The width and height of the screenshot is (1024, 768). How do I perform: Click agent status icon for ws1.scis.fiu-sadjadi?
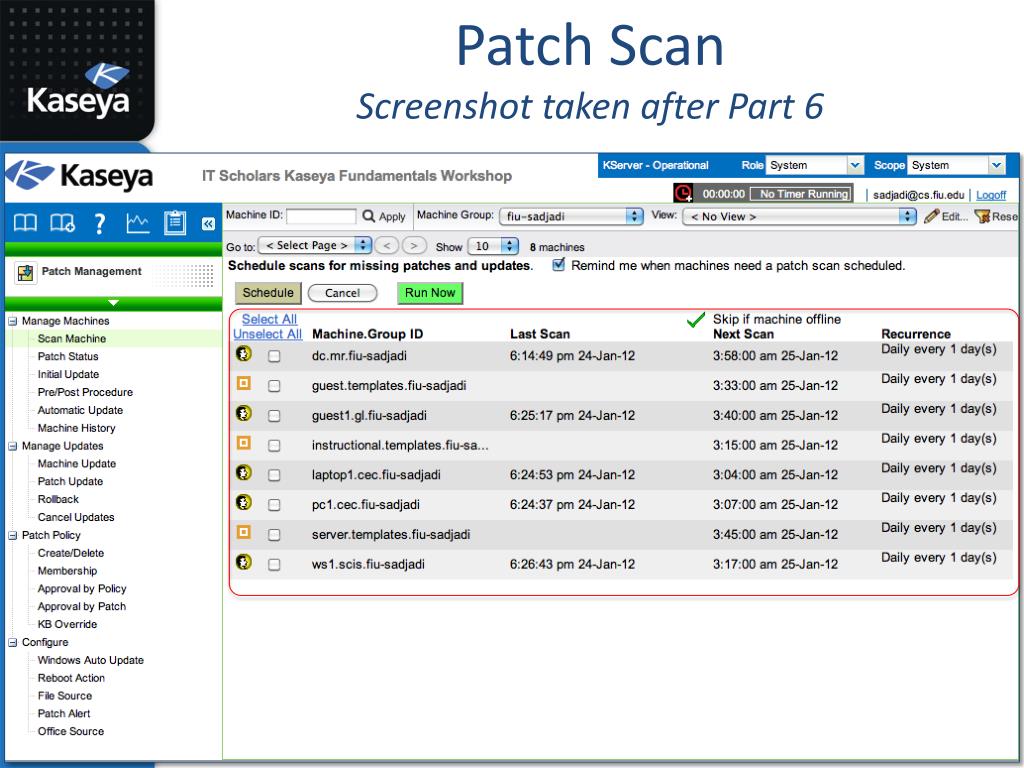tap(244, 562)
